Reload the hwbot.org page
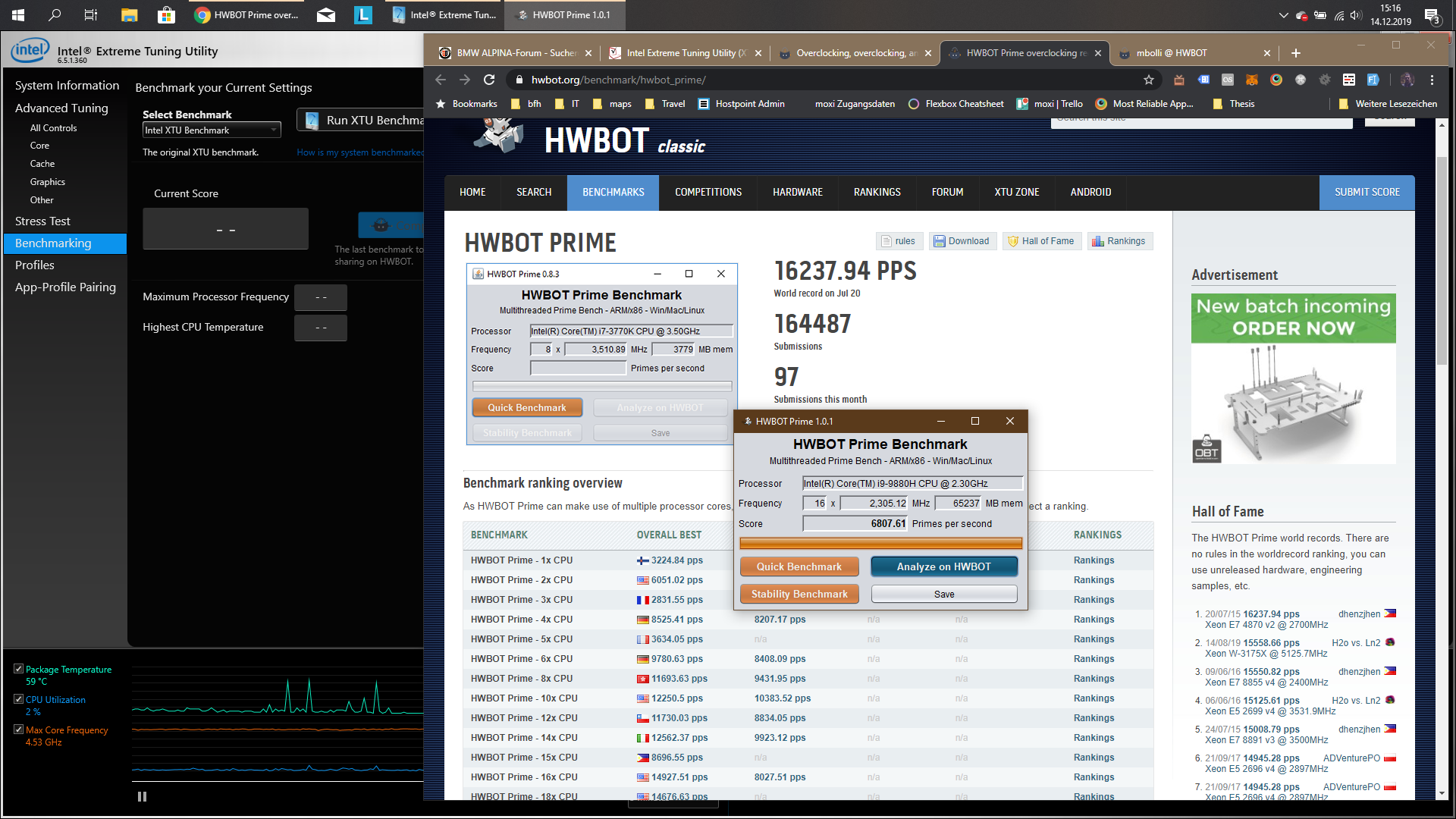Image resolution: width=1456 pixels, height=819 pixels. point(489,80)
